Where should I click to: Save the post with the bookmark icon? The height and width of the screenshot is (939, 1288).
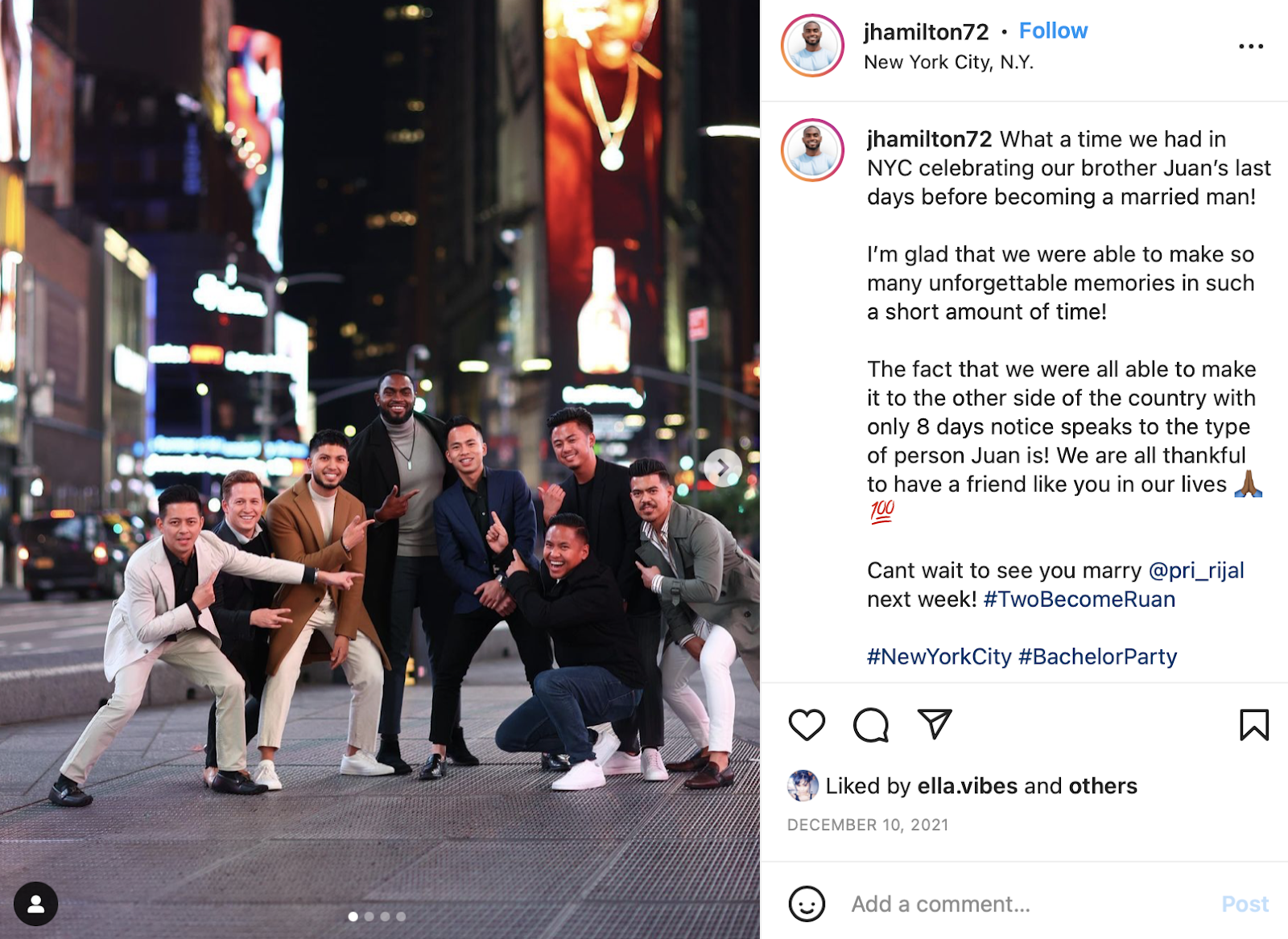point(1254,725)
